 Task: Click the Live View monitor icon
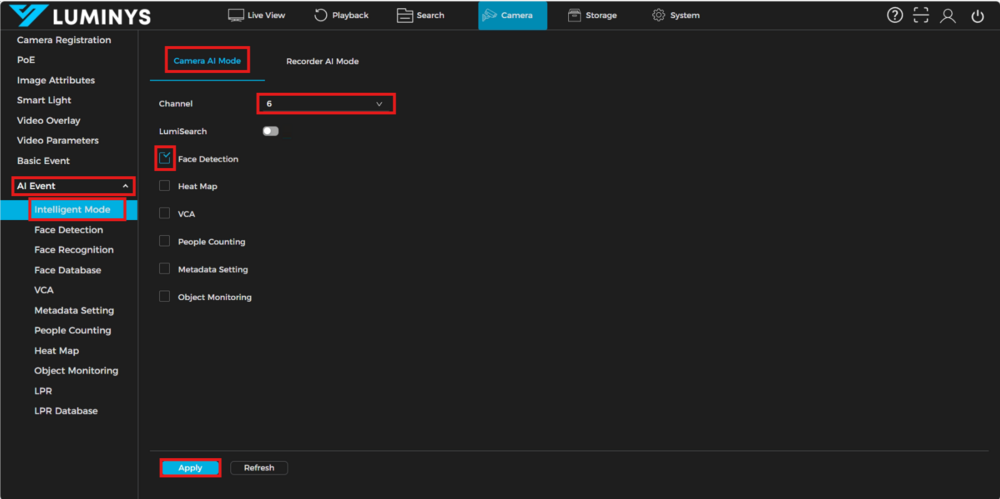(x=236, y=15)
